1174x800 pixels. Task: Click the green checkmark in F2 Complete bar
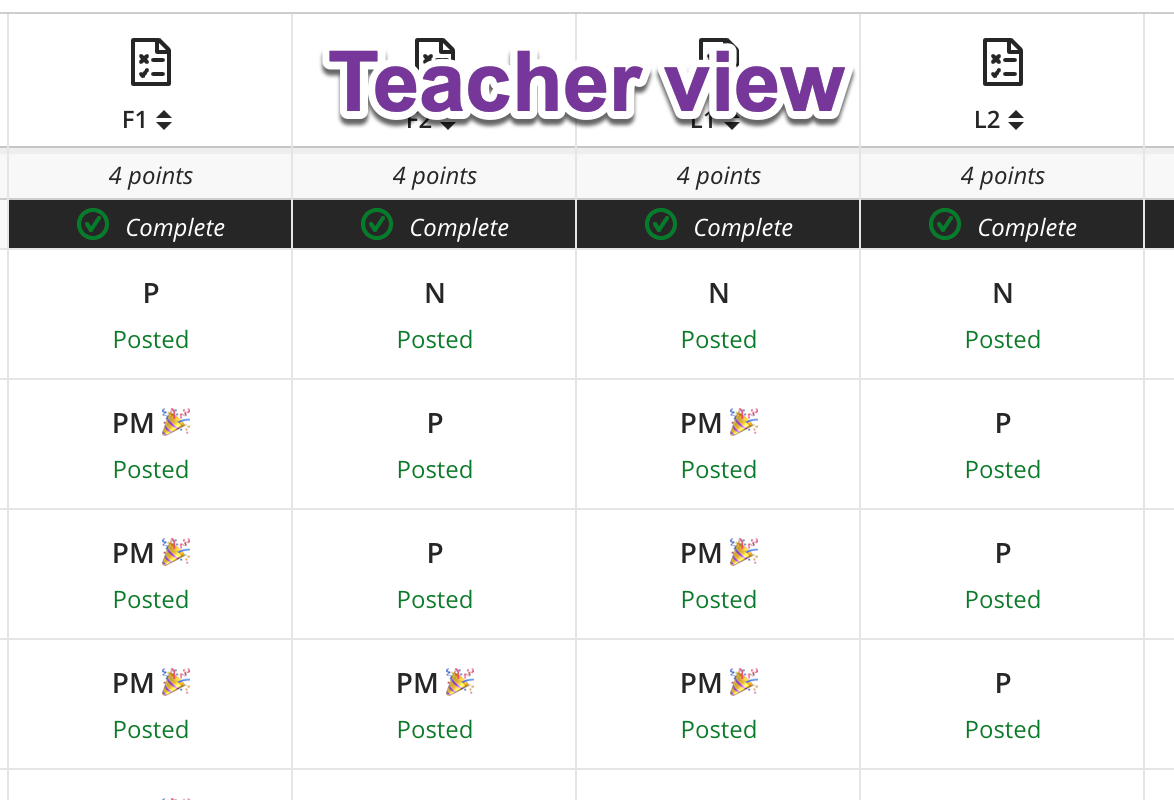click(x=377, y=224)
